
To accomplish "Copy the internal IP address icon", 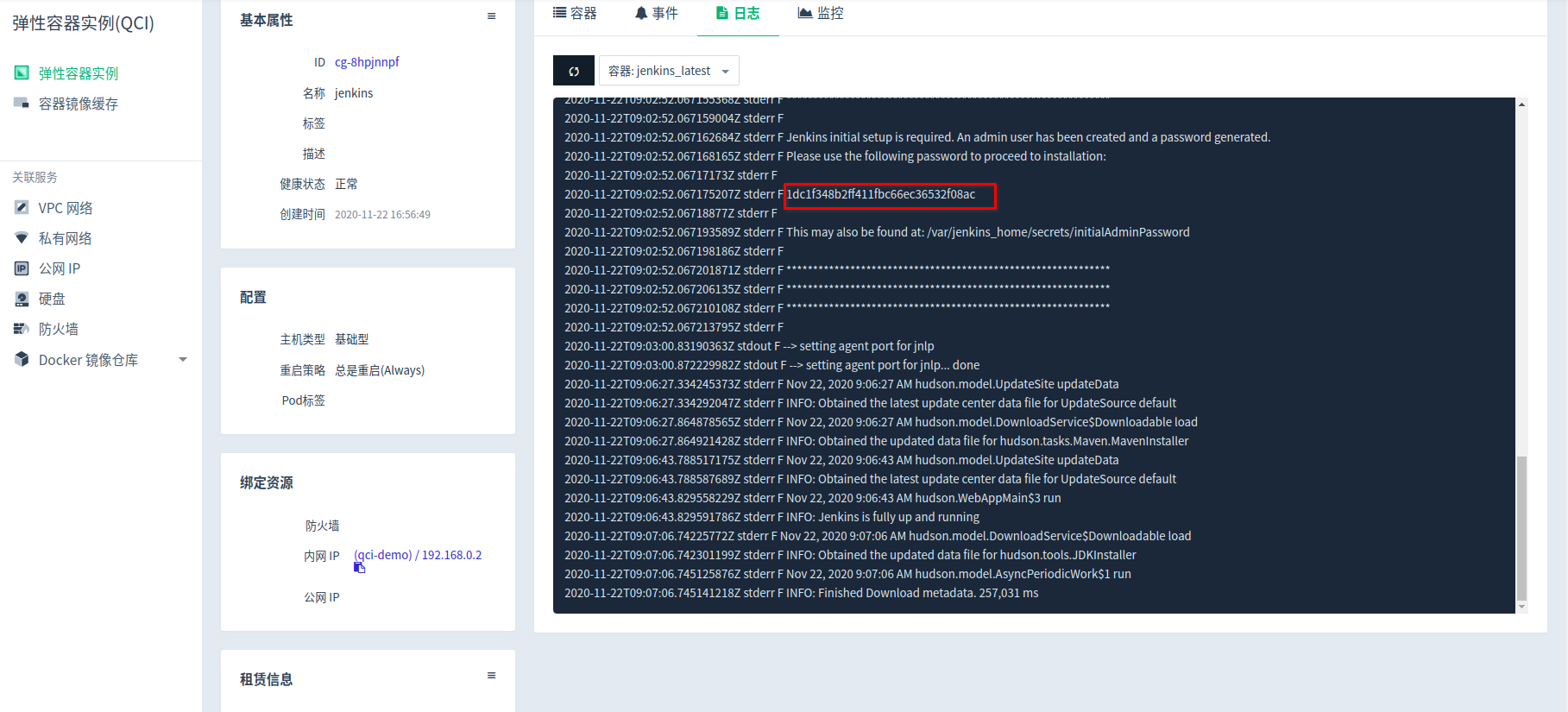I will coord(360,567).
